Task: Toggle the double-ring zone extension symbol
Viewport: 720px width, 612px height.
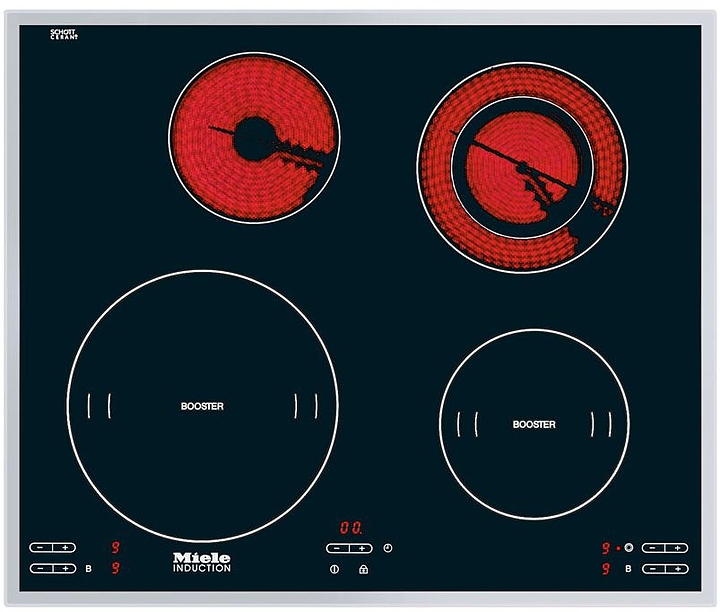Action: click(x=629, y=547)
